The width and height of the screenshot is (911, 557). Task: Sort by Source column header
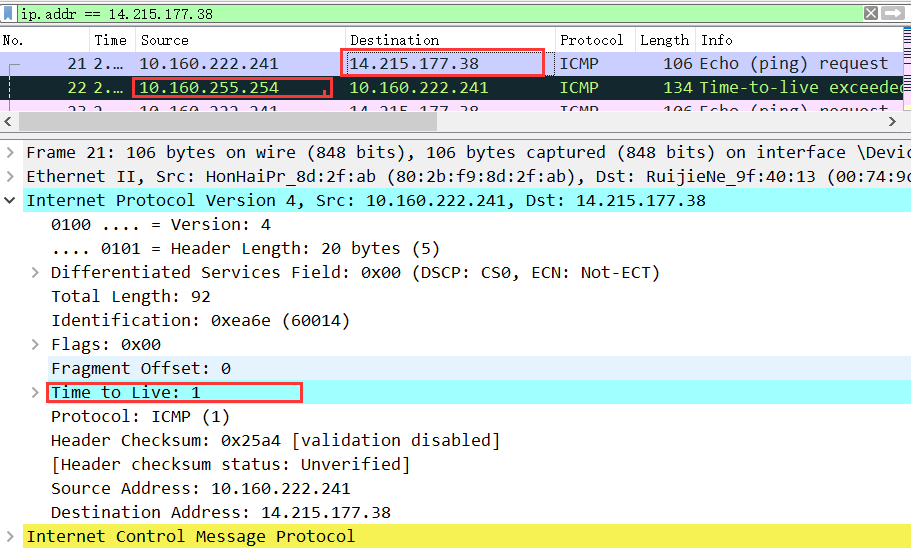click(x=164, y=40)
